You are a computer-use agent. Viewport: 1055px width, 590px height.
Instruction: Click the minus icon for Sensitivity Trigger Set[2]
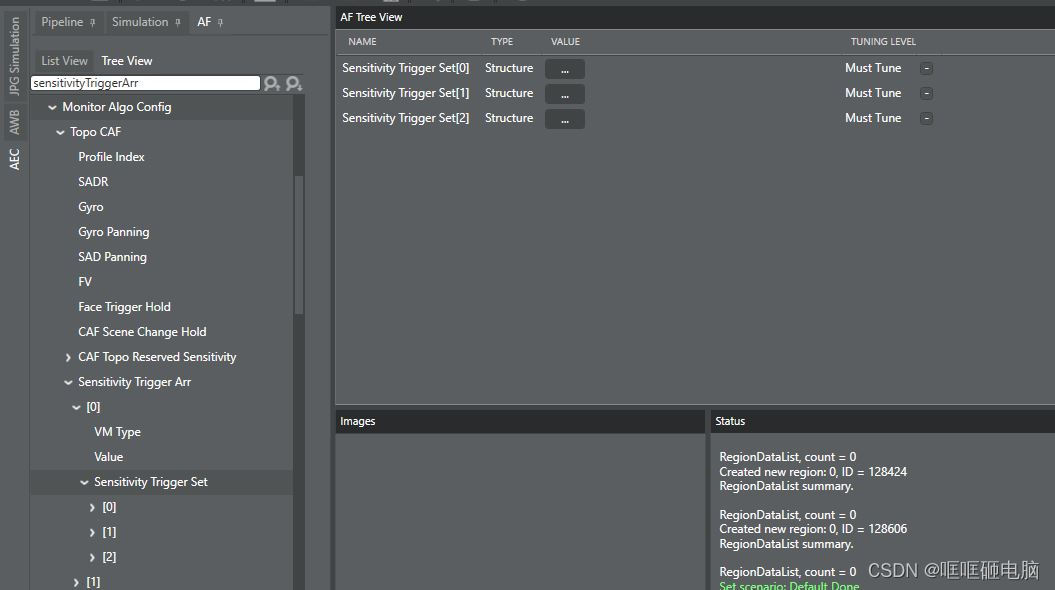pyautogui.click(x=926, y=118)
